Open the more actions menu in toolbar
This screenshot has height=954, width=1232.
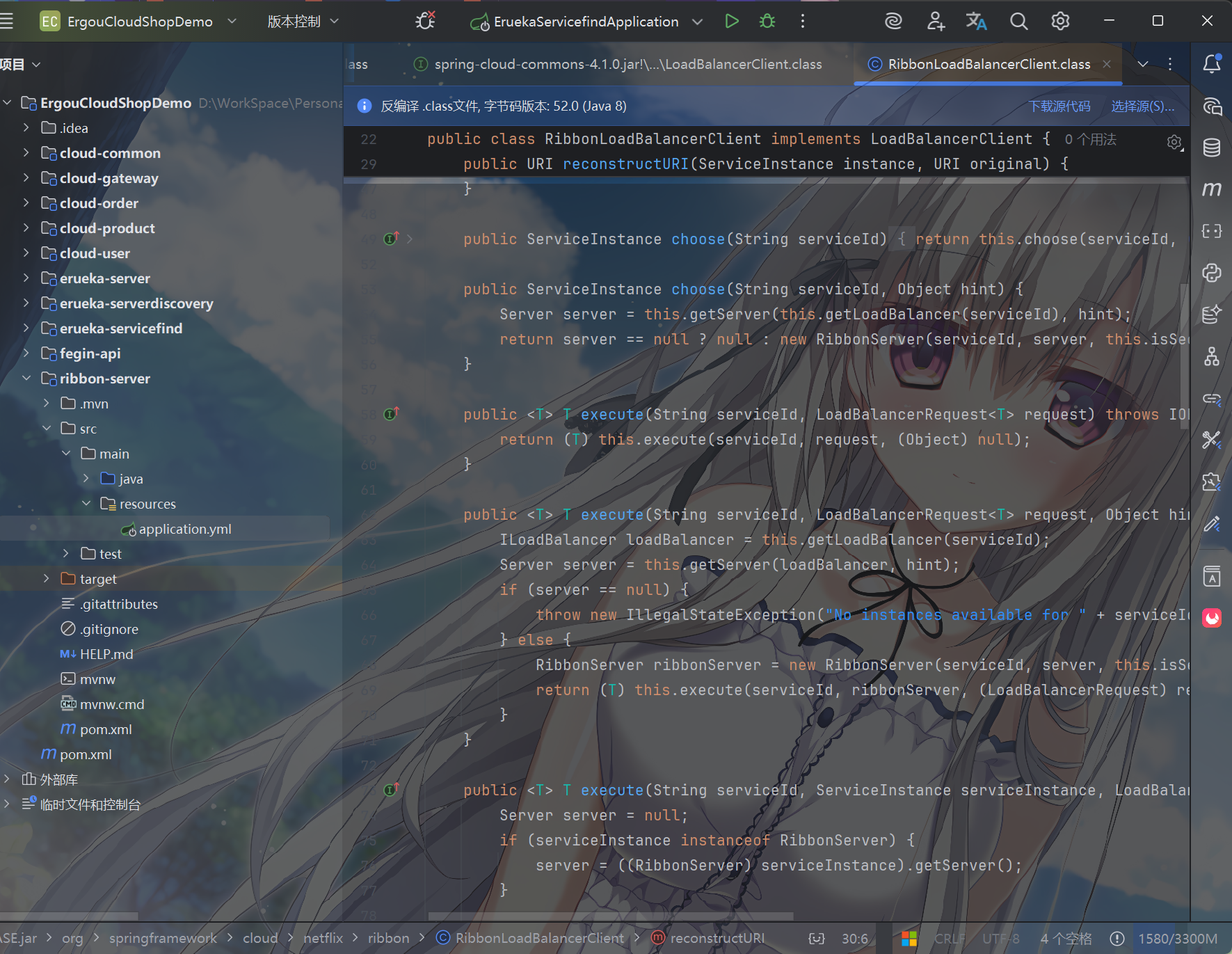click(x=803, y=22)
